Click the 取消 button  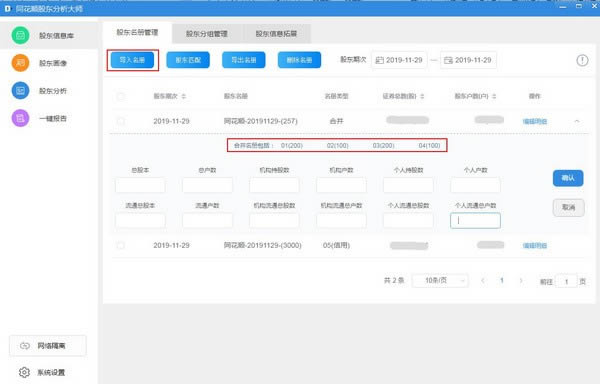[569, 207]
